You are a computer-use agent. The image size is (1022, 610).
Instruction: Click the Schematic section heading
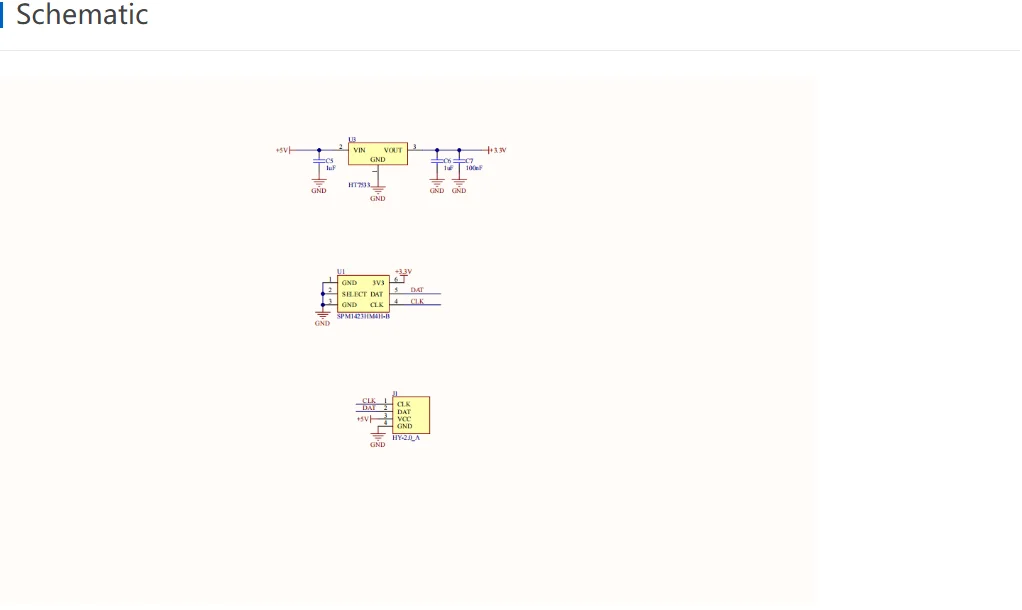[82, 16]
